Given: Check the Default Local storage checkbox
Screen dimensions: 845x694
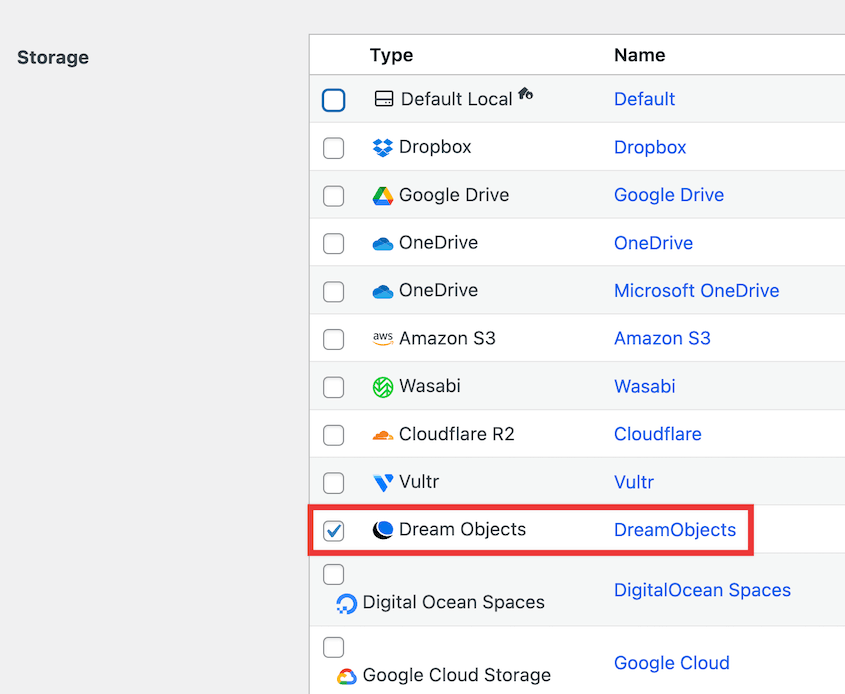Looking at the screenshot, I should pos(334,100).
